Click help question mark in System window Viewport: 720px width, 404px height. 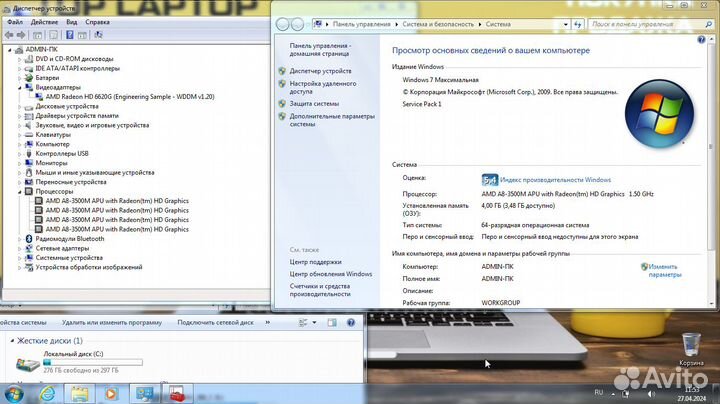coord(701,40)
